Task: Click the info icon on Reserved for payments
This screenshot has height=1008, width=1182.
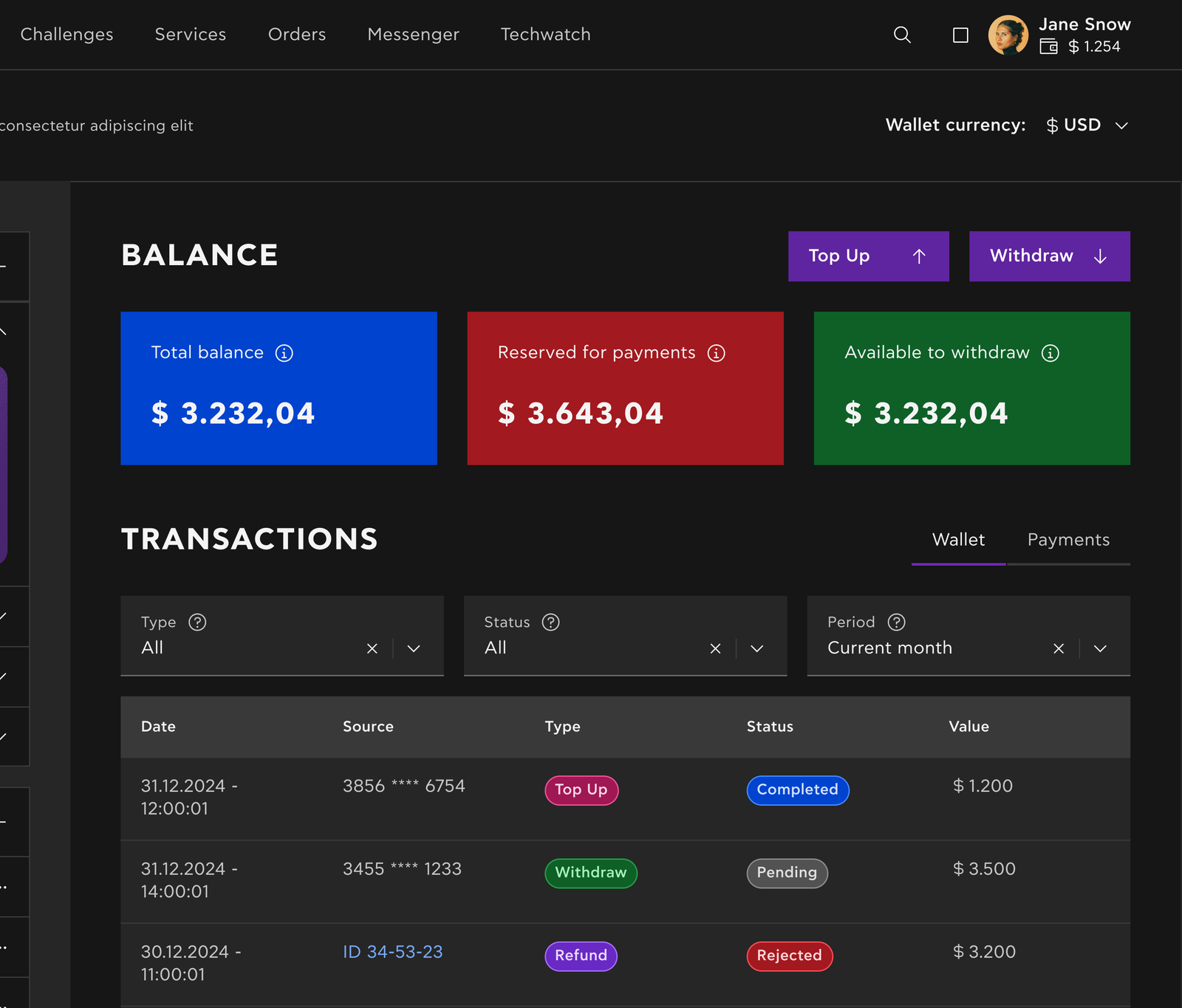Action: [716, 353]
